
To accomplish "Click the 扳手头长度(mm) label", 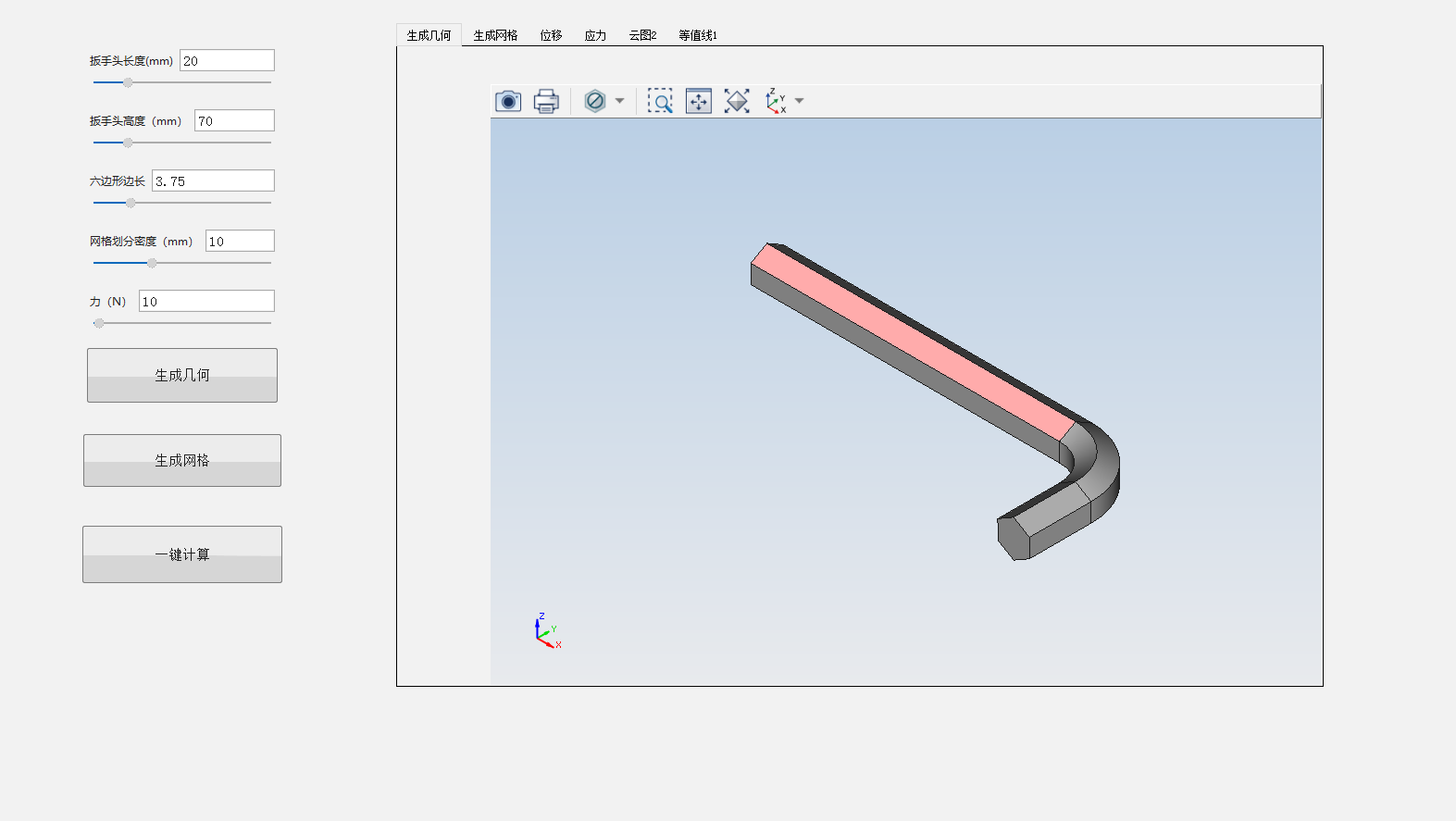I will [x=131, y=61].
